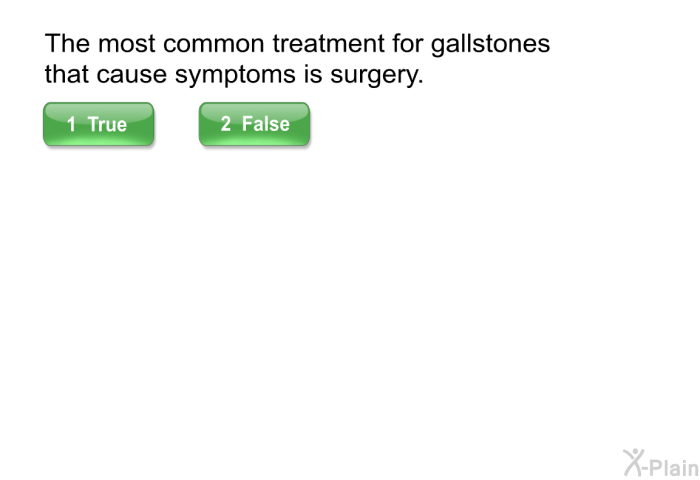
Task: Click the word "symptoms" in the statement
Action: (x=235, y=74)
